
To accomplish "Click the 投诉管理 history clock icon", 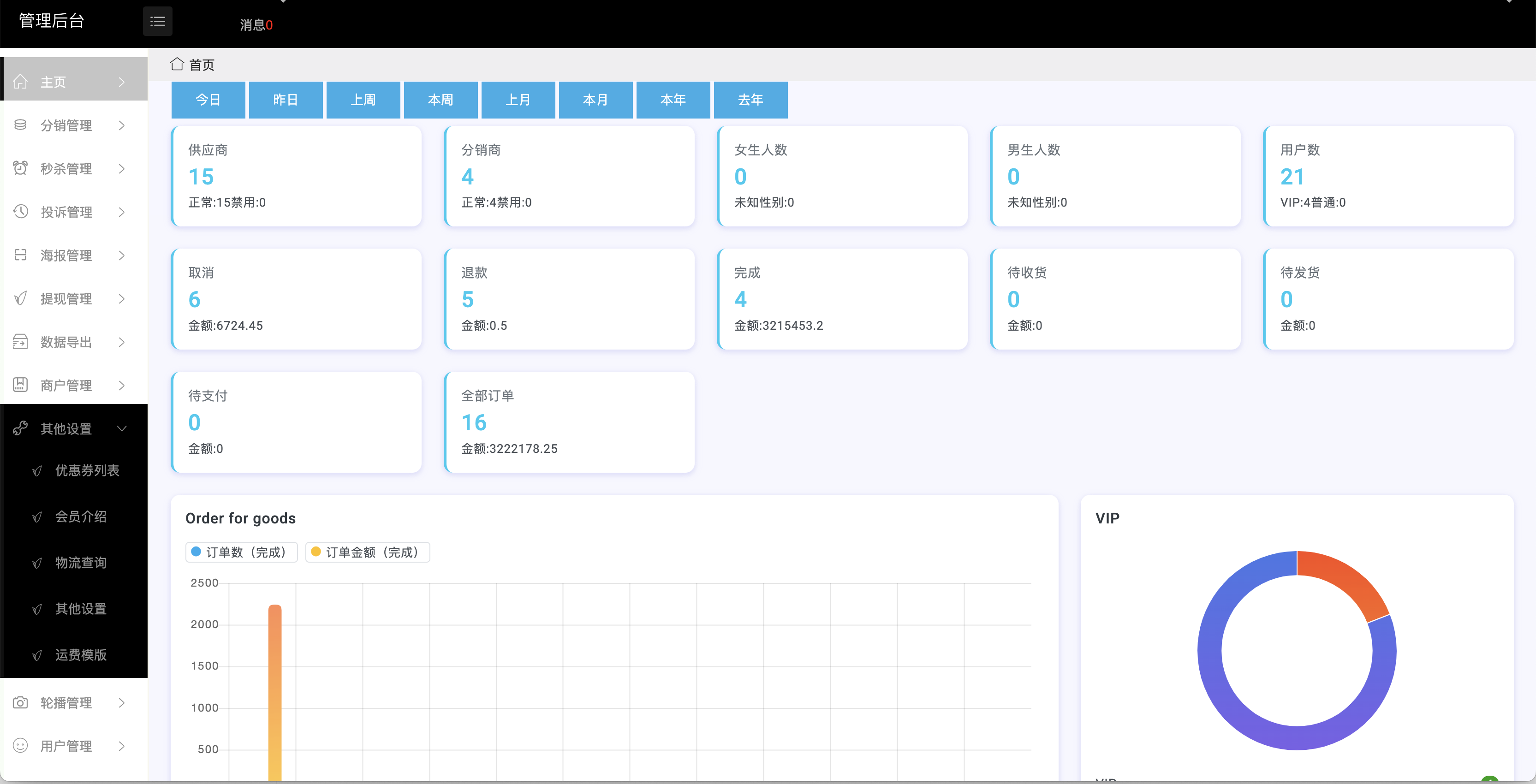I will [x=20, y=212].
